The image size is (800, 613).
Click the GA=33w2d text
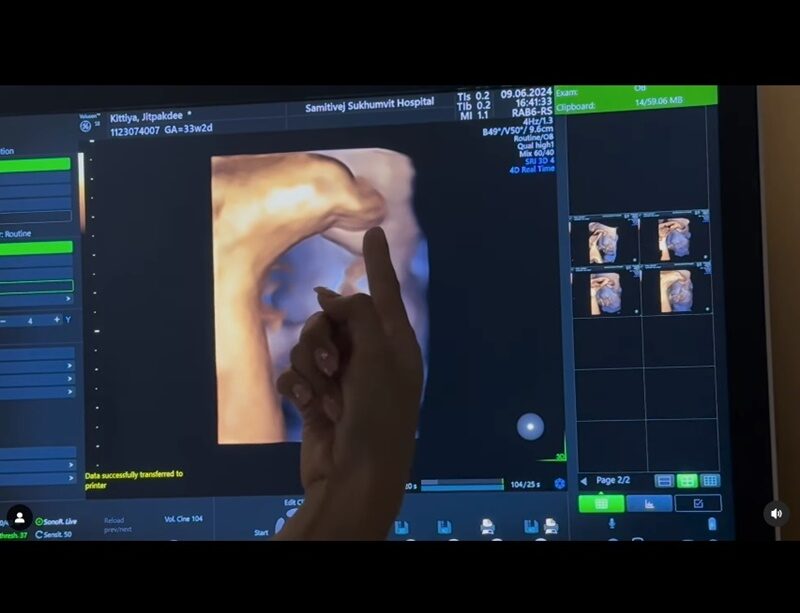[x=188, y=129]
